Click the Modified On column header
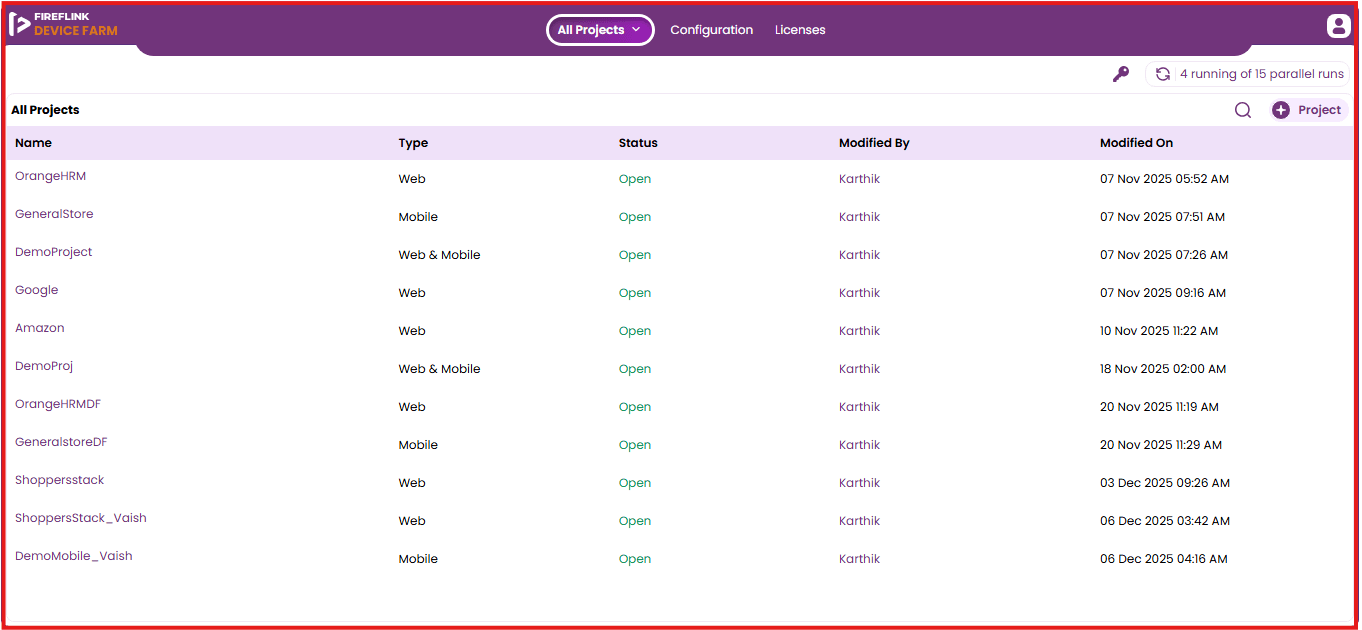 [x=1136, y=143]
